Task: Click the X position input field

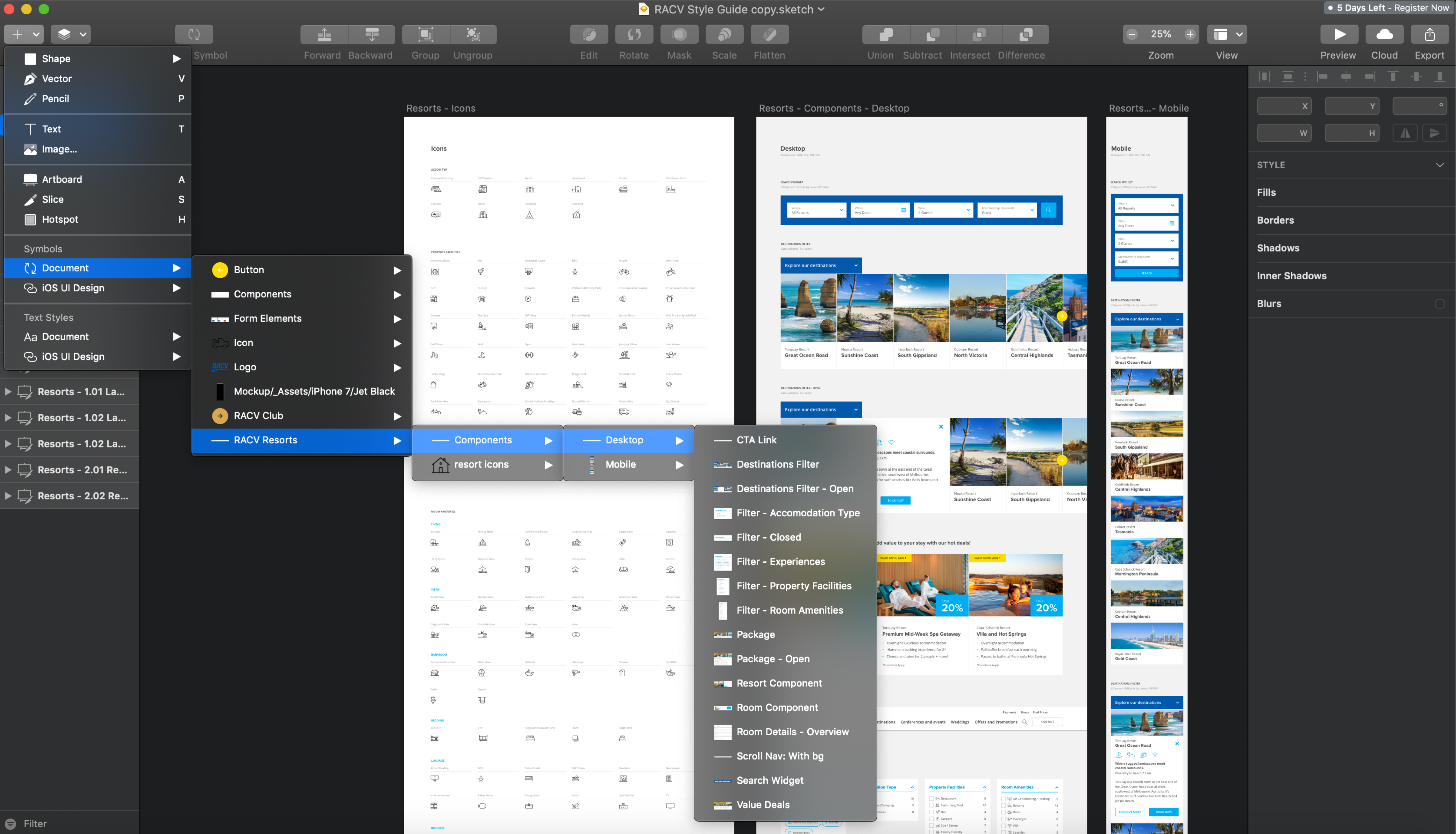Action: tap(1284, 106)
